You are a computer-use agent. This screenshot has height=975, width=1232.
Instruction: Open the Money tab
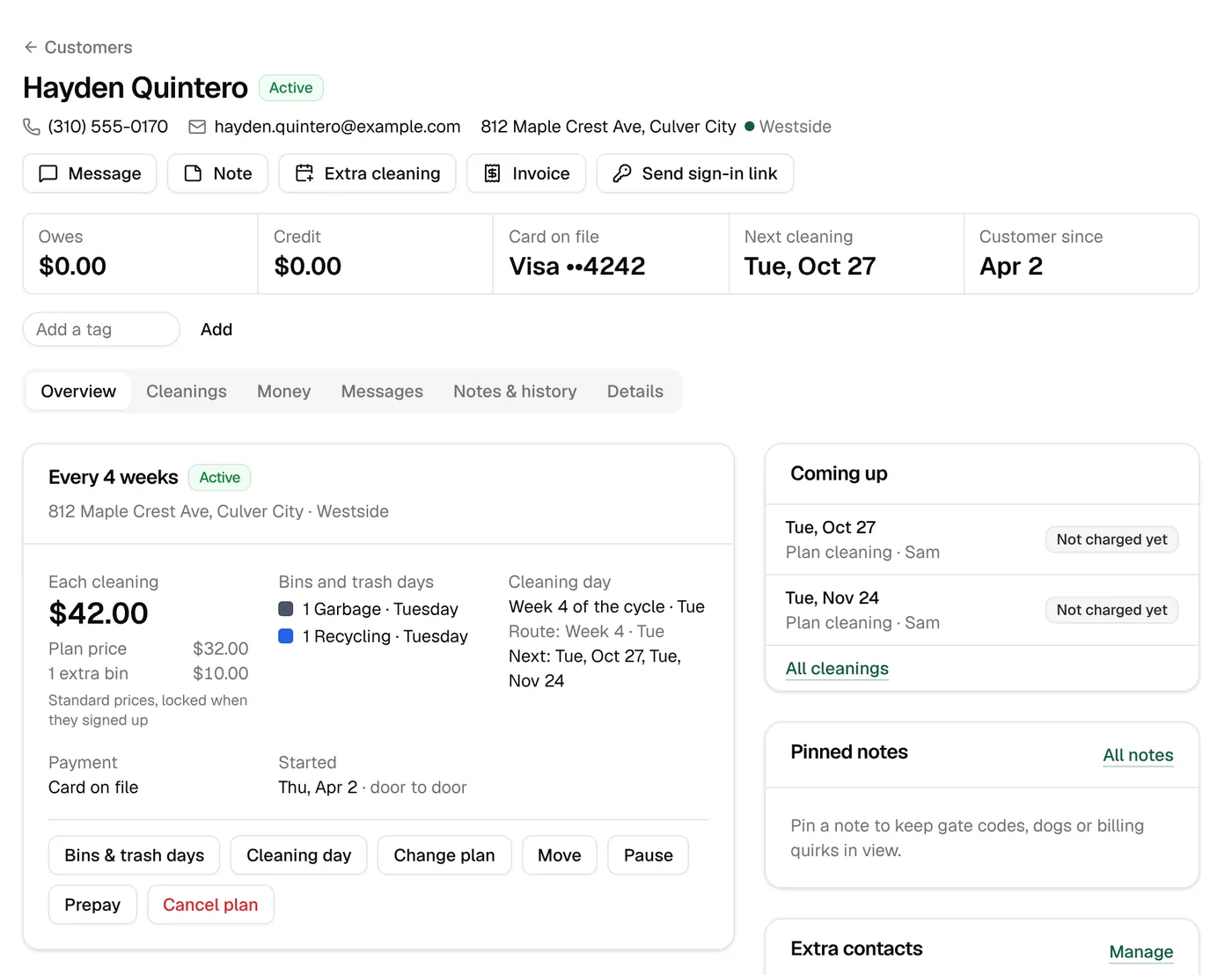pyautogui.click(x=284, y=392)
